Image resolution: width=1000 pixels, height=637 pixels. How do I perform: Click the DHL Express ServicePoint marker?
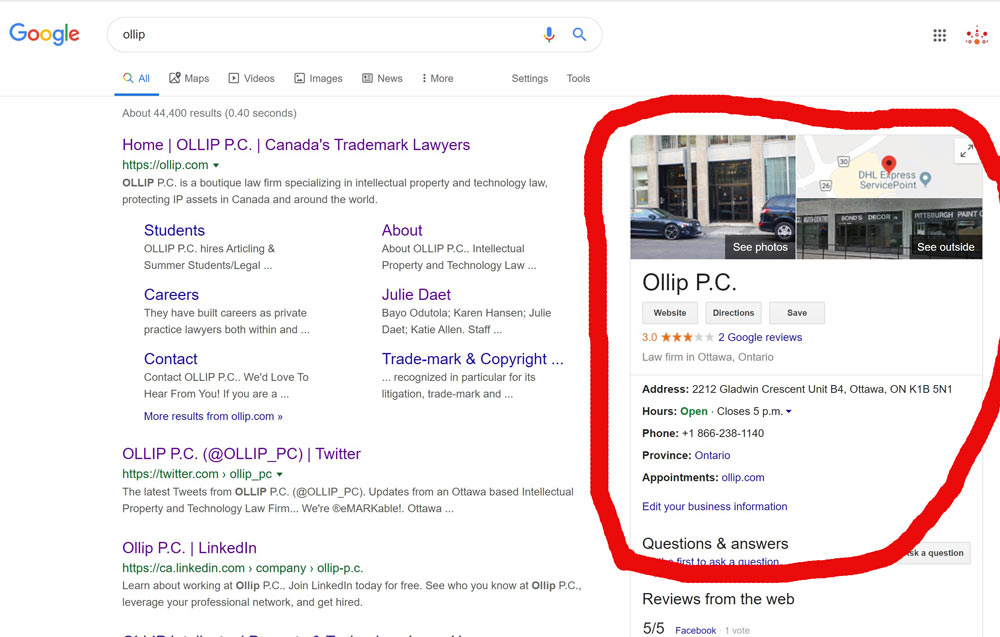925,179
